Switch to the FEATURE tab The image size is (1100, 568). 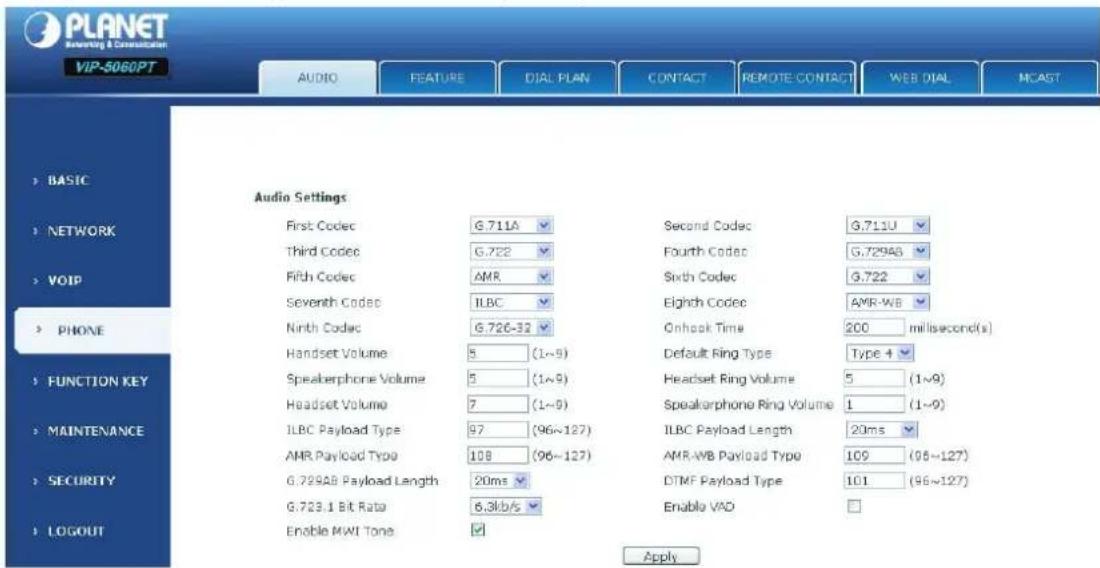pos(436,77)
